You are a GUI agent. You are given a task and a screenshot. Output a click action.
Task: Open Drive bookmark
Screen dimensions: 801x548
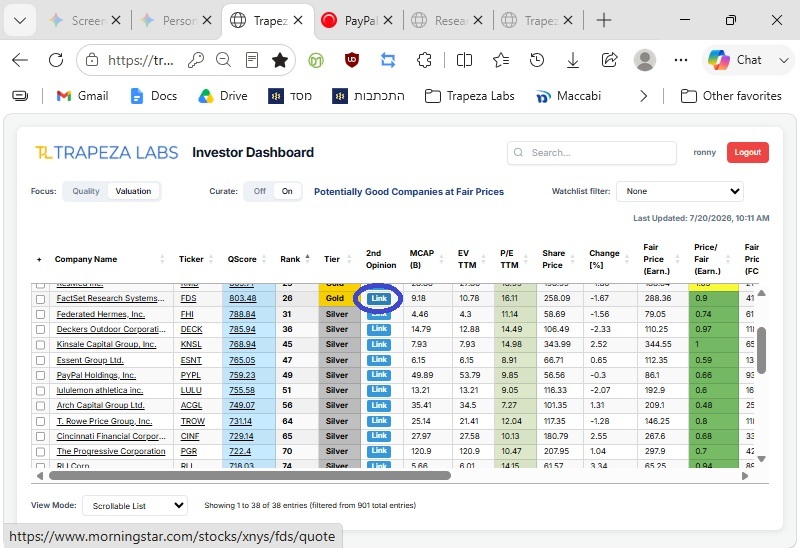point(223,96)
